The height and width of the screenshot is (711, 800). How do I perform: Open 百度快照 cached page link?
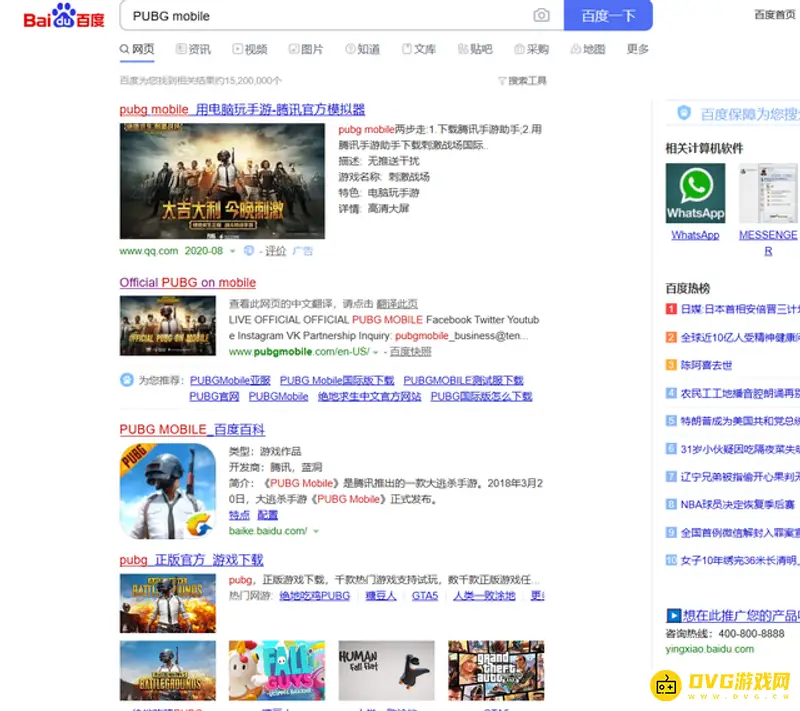click(411, 351)
